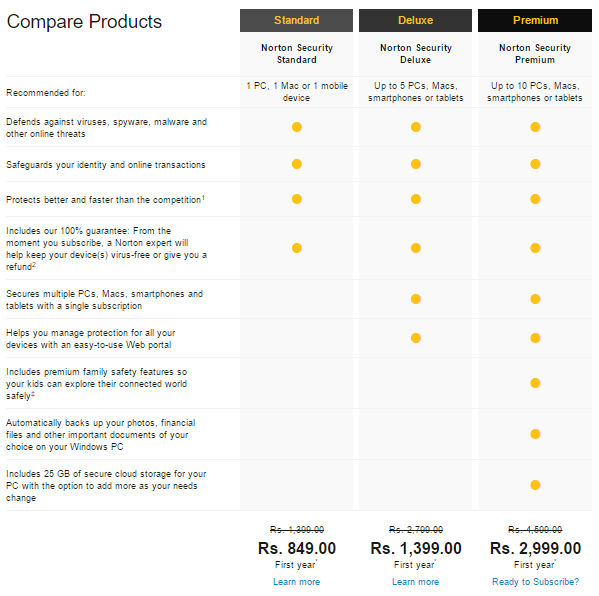Select the Deluxe plan header tab
Image resolution: width=599 pixels, height=596 pixels.
pos(415,20)
